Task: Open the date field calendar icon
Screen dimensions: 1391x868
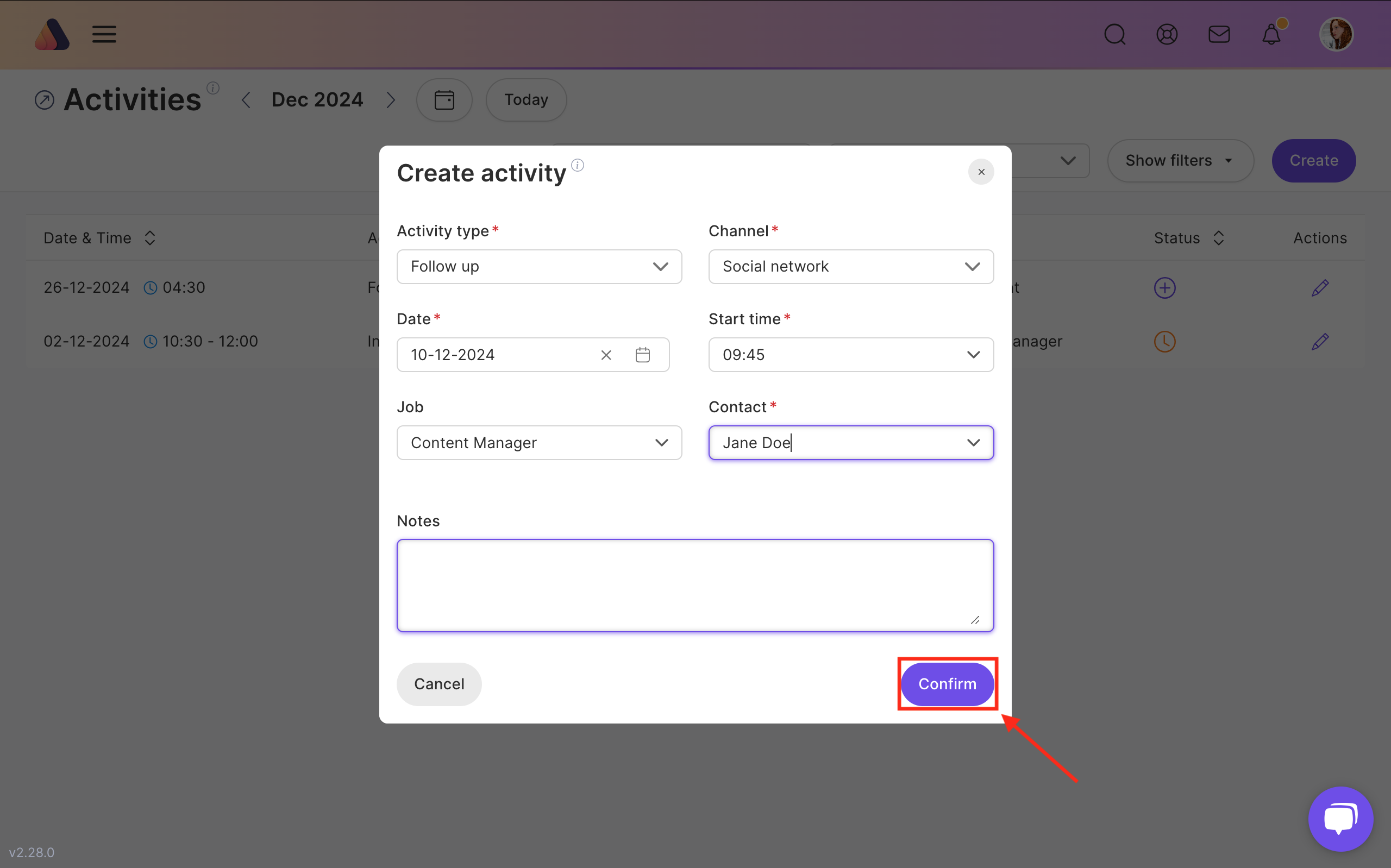Action: point(642,355)
